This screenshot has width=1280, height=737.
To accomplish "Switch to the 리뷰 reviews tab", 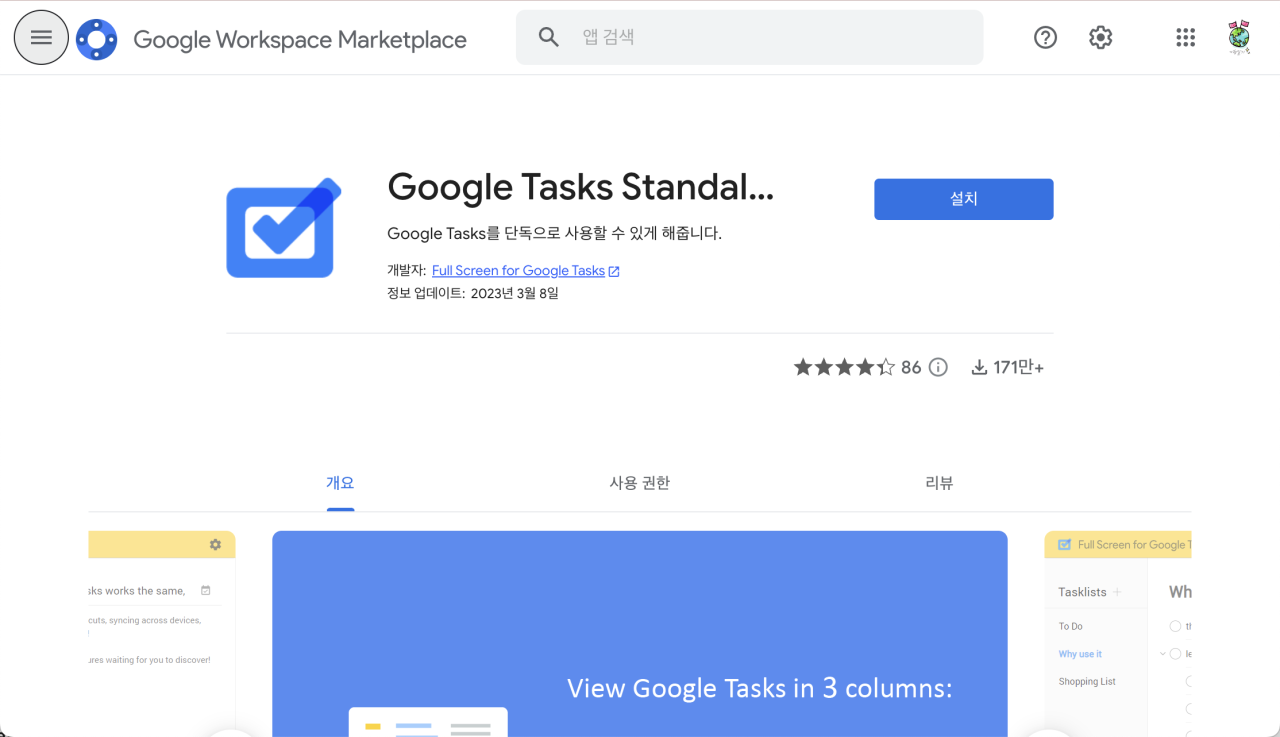I will pos(940,483).
